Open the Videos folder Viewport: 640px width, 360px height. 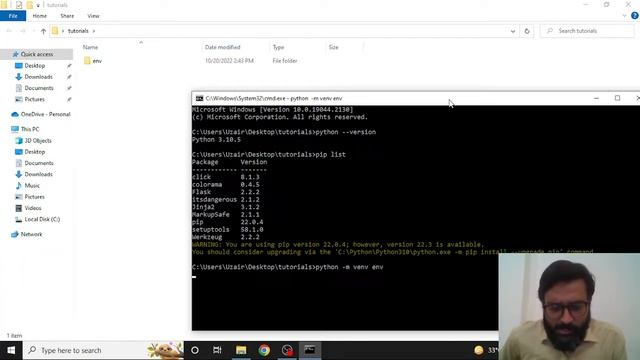pos(33,208)
